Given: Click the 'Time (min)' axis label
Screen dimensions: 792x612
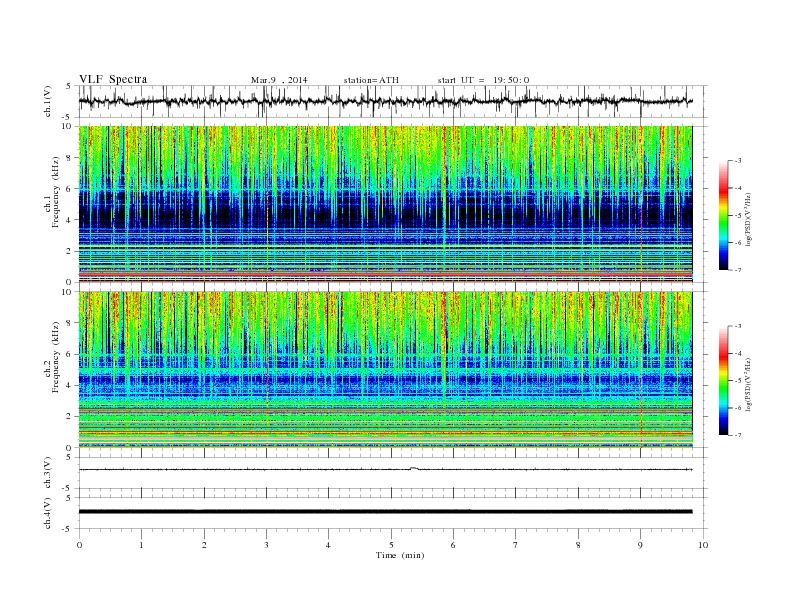Looking at the screenshot, I should (x=400, y=555).
